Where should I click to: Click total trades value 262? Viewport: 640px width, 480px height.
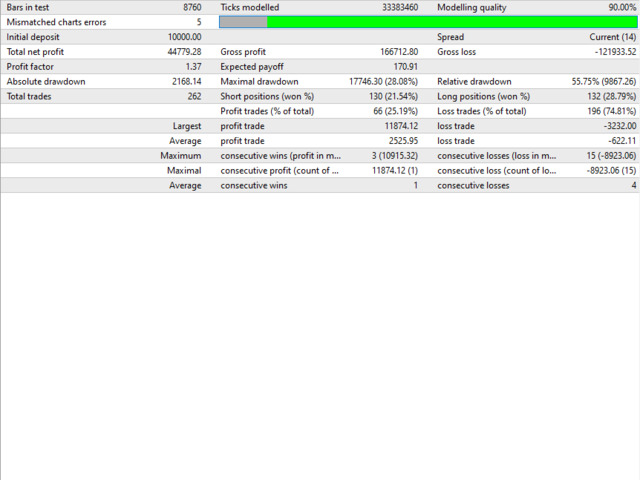tap(195, 96)
